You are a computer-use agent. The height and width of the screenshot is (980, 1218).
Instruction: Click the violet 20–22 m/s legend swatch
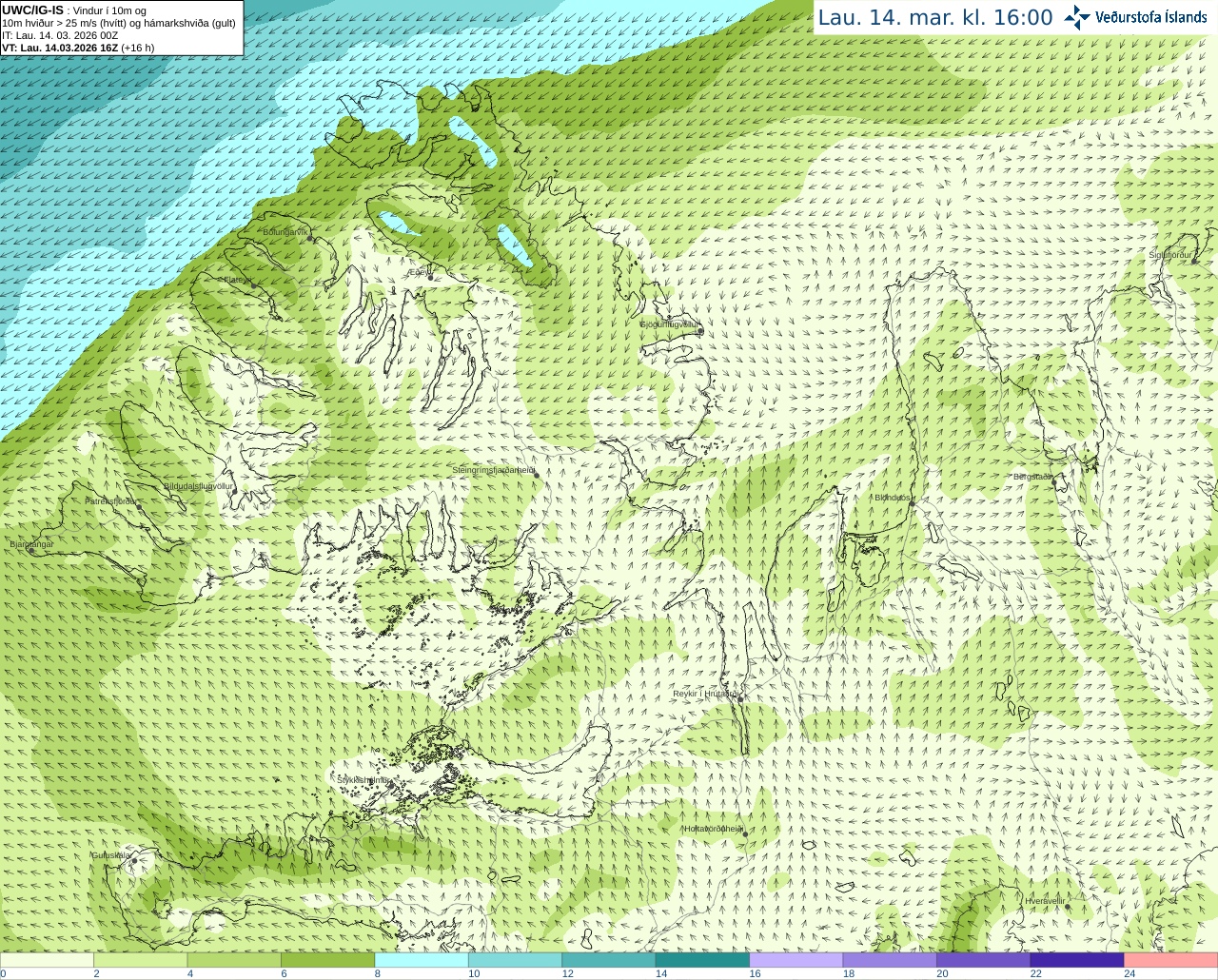[x=984, y=959]
